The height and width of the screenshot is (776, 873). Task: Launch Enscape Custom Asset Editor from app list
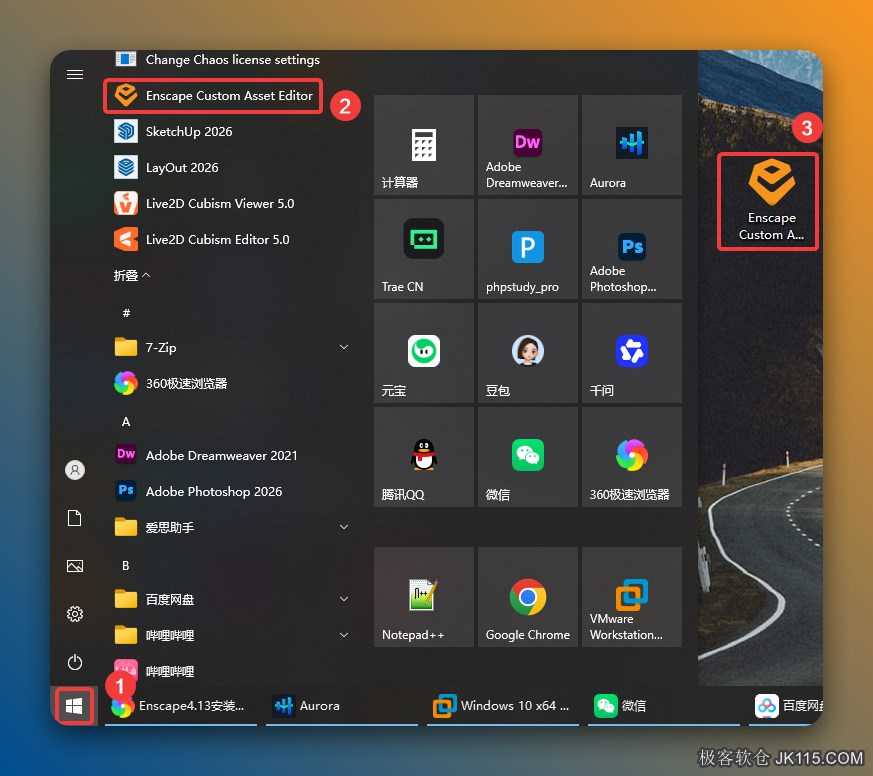[213, 96]
